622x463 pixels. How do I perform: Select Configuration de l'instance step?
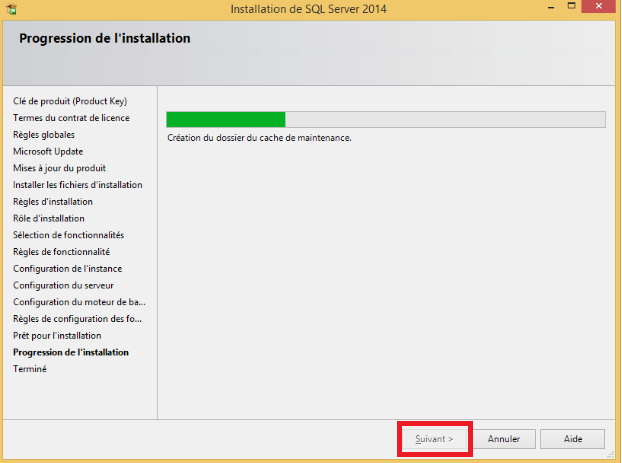pyautogui.click(x=67, y=269)
